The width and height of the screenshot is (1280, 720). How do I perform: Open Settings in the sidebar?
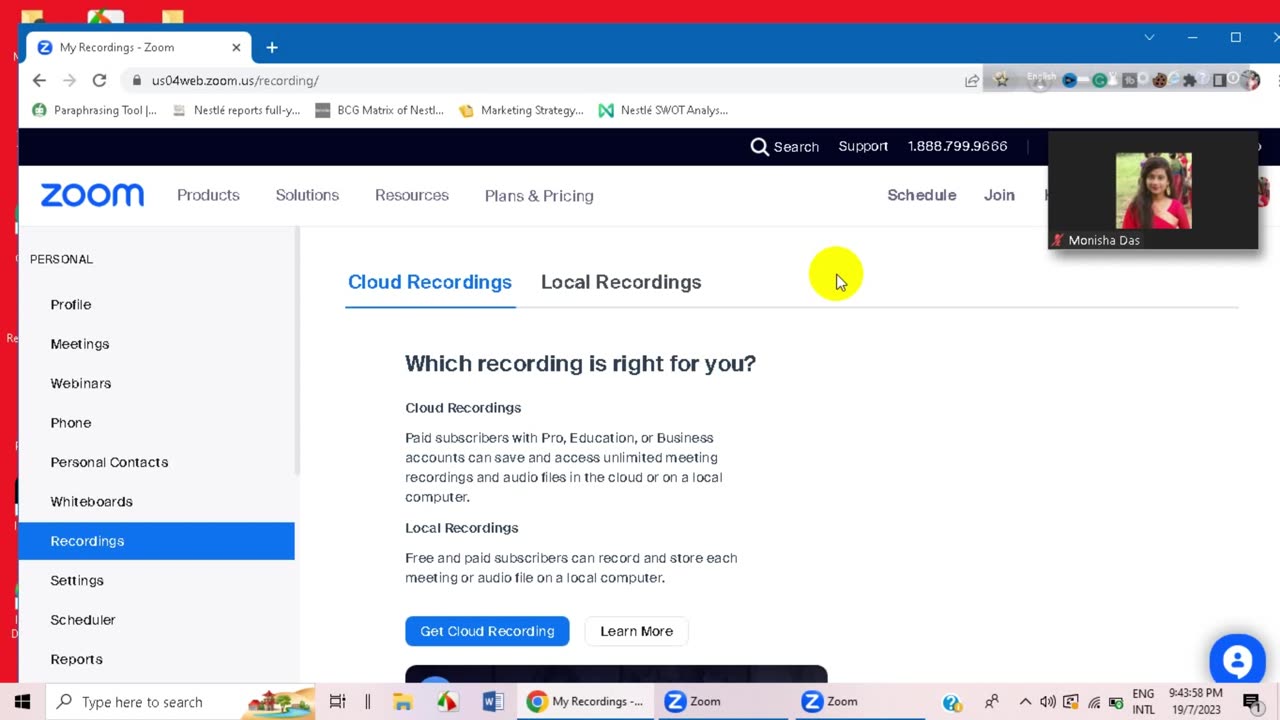(x=77, y=580)
